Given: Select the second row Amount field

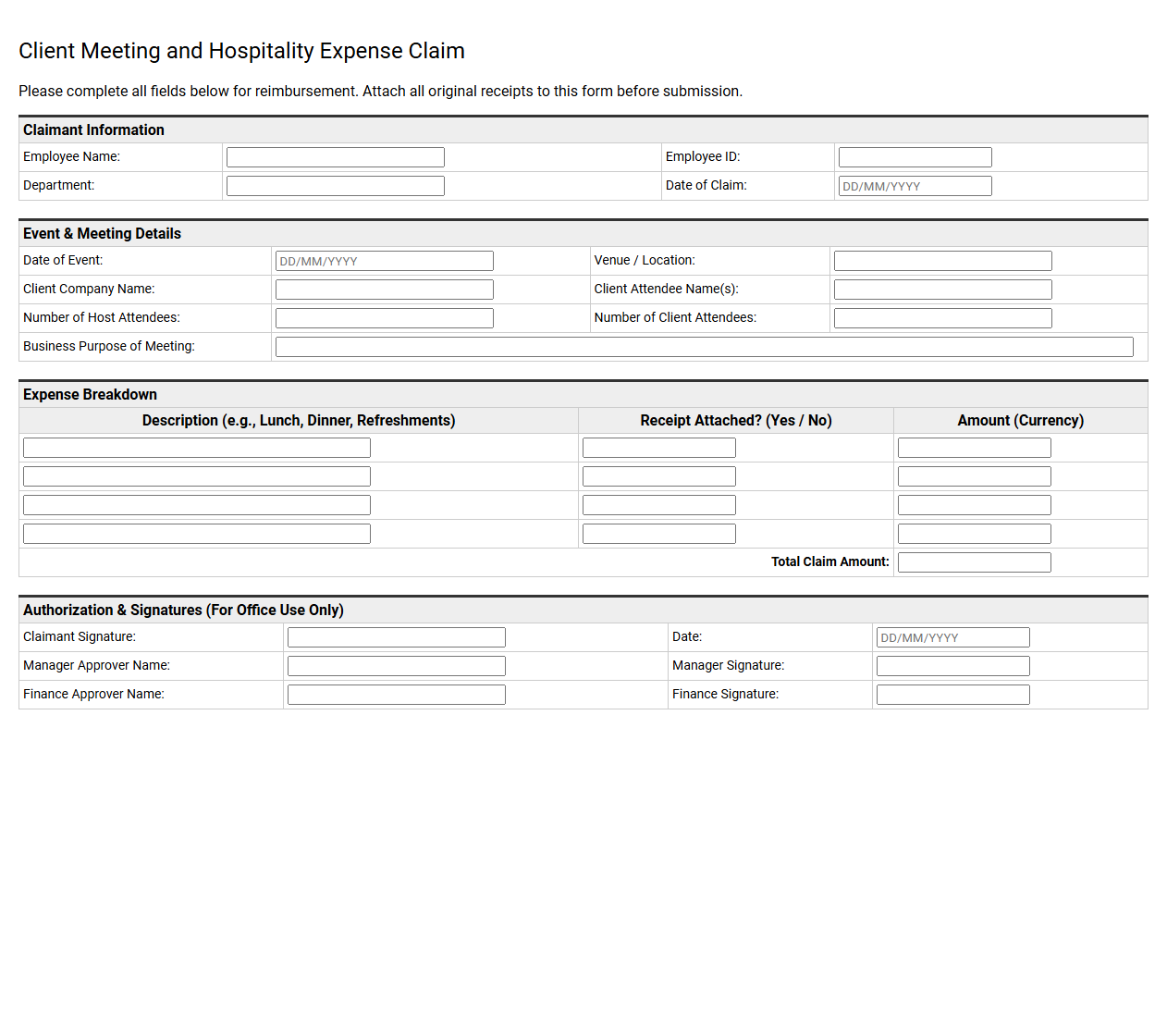Looking at the screenshot, I should click(975, 476).
